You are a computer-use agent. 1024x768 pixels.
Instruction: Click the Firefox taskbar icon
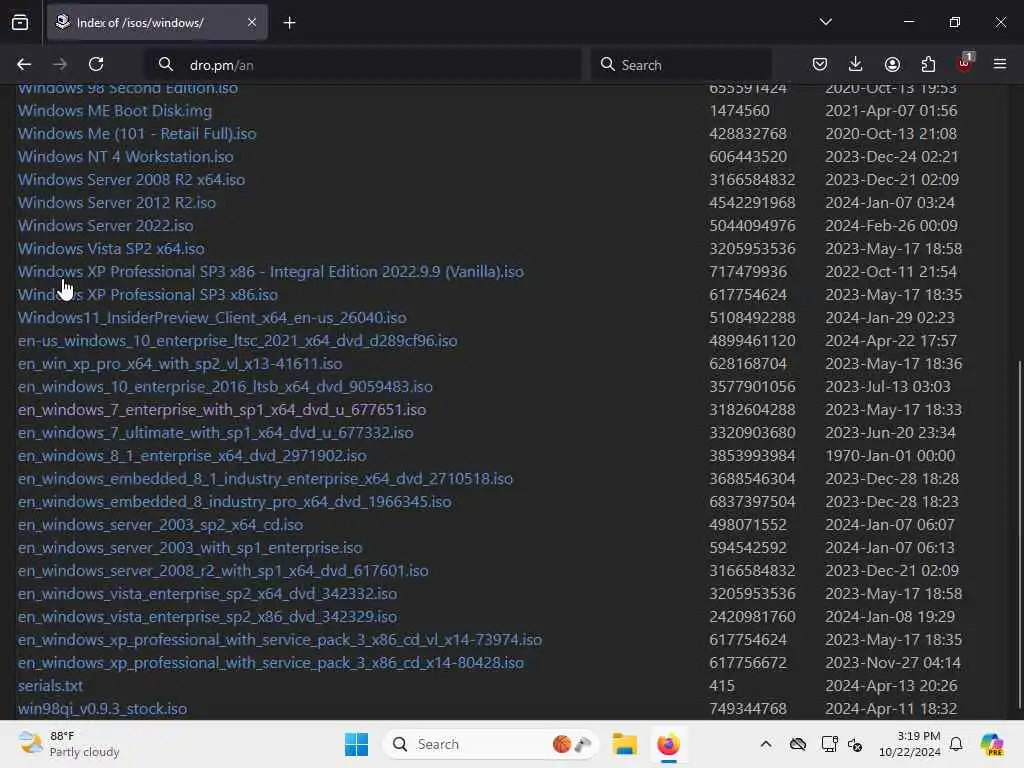pos(668,744)
